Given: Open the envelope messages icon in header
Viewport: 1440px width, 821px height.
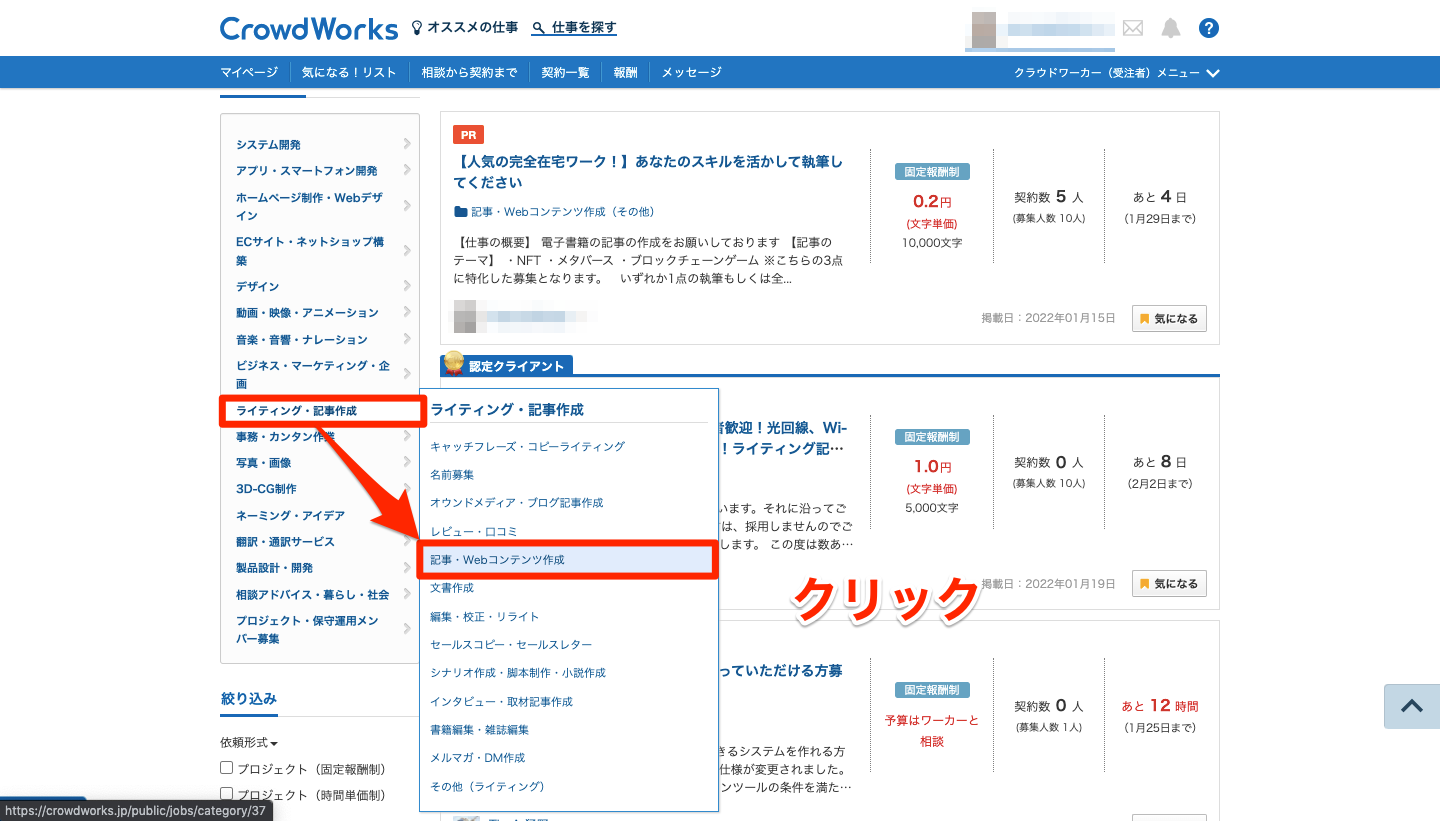Looking at the screenshot, I should tap(1132, 28).
